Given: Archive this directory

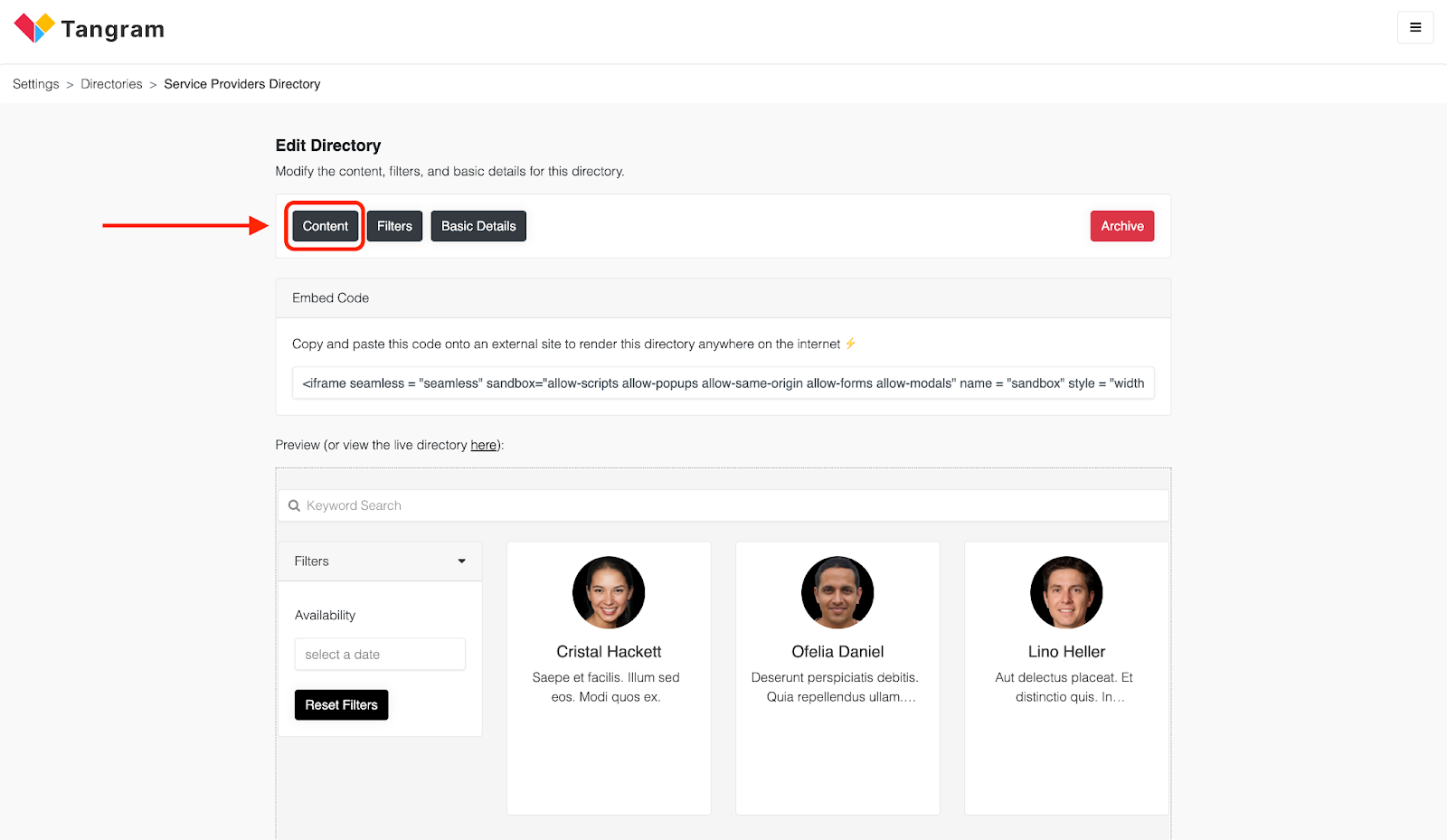Looking at the screenshot, I should pos(1122,226).
